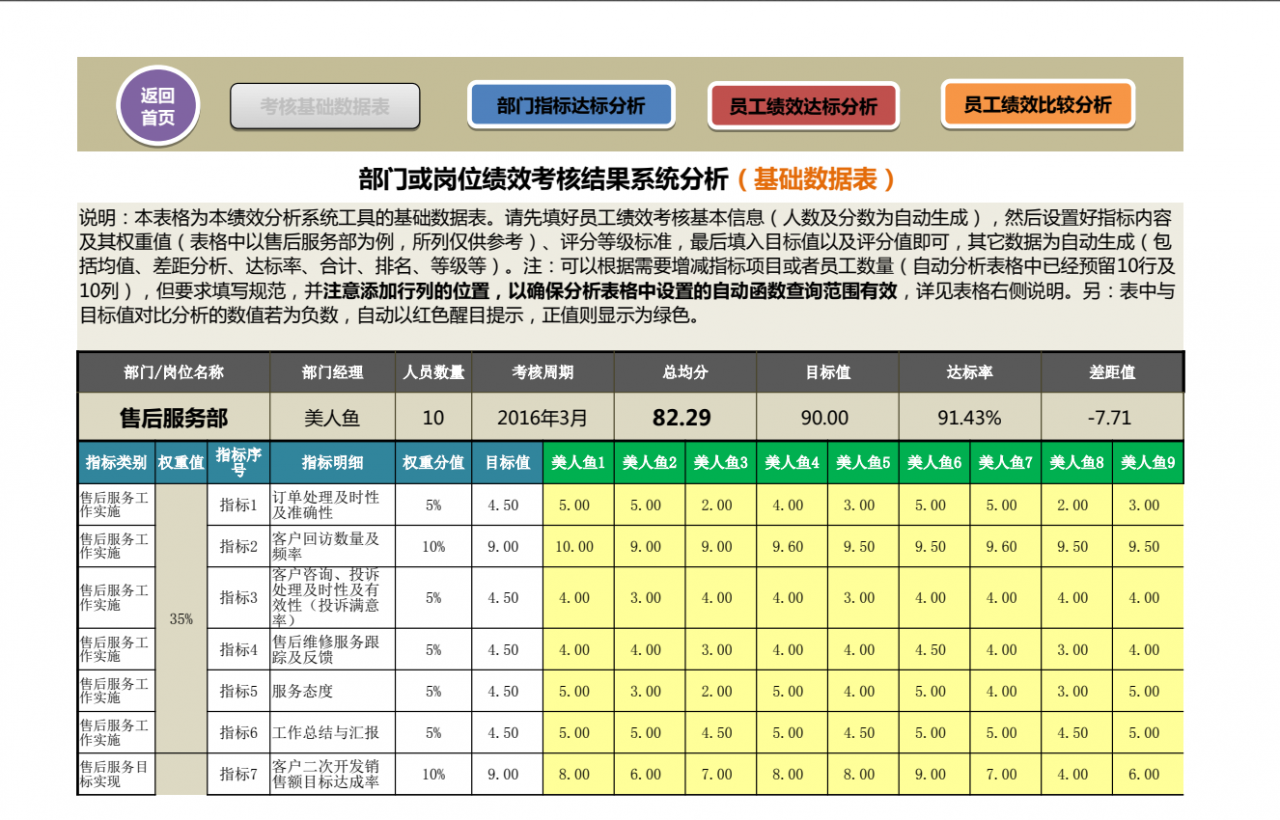Click the 人员数量 header cell
Screen dimensions: 1280x820
point(433,372)
